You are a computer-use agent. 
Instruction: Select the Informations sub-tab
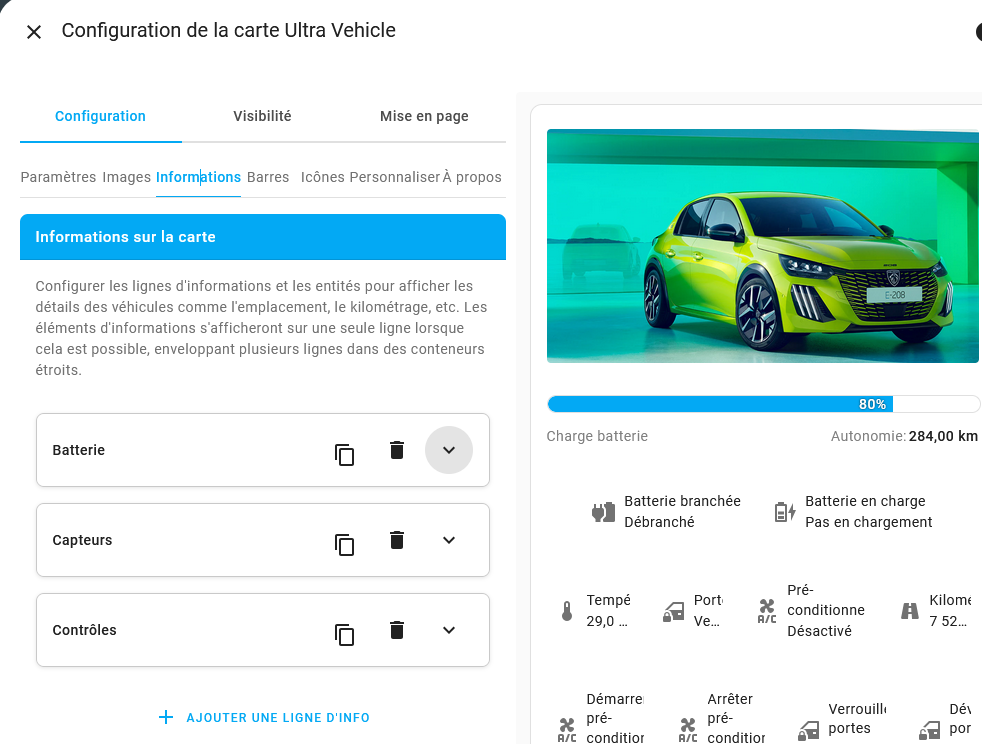tap(198, 177)
